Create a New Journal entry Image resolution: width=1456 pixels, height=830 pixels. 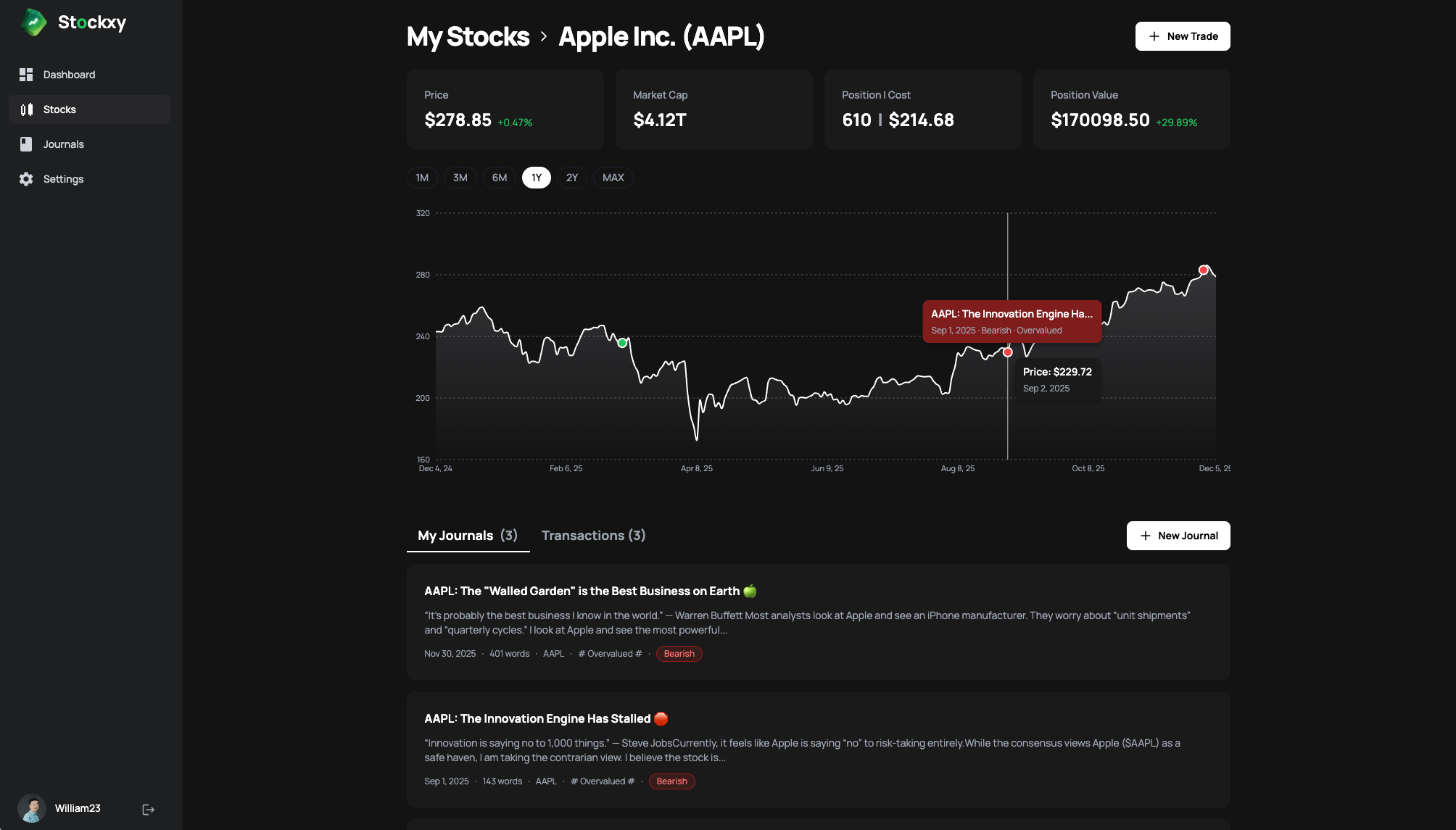coord(1178,536)
